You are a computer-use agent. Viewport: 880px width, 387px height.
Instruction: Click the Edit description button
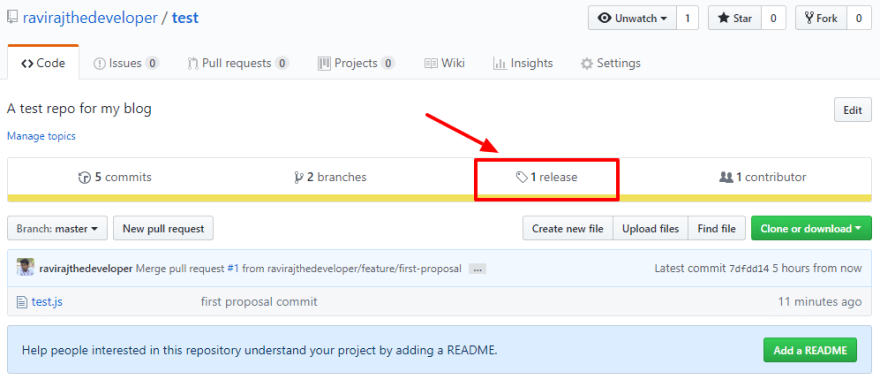[852, 110]
